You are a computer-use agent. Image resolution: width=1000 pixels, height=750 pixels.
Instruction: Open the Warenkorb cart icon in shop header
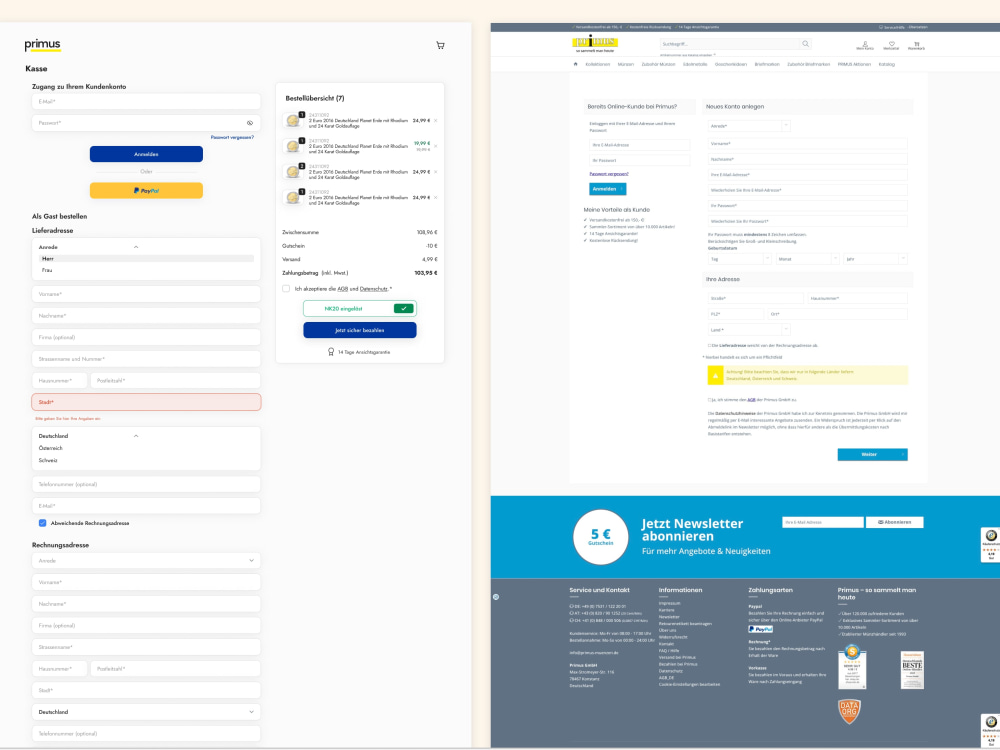pyautogui.click(x=916, y=45)
